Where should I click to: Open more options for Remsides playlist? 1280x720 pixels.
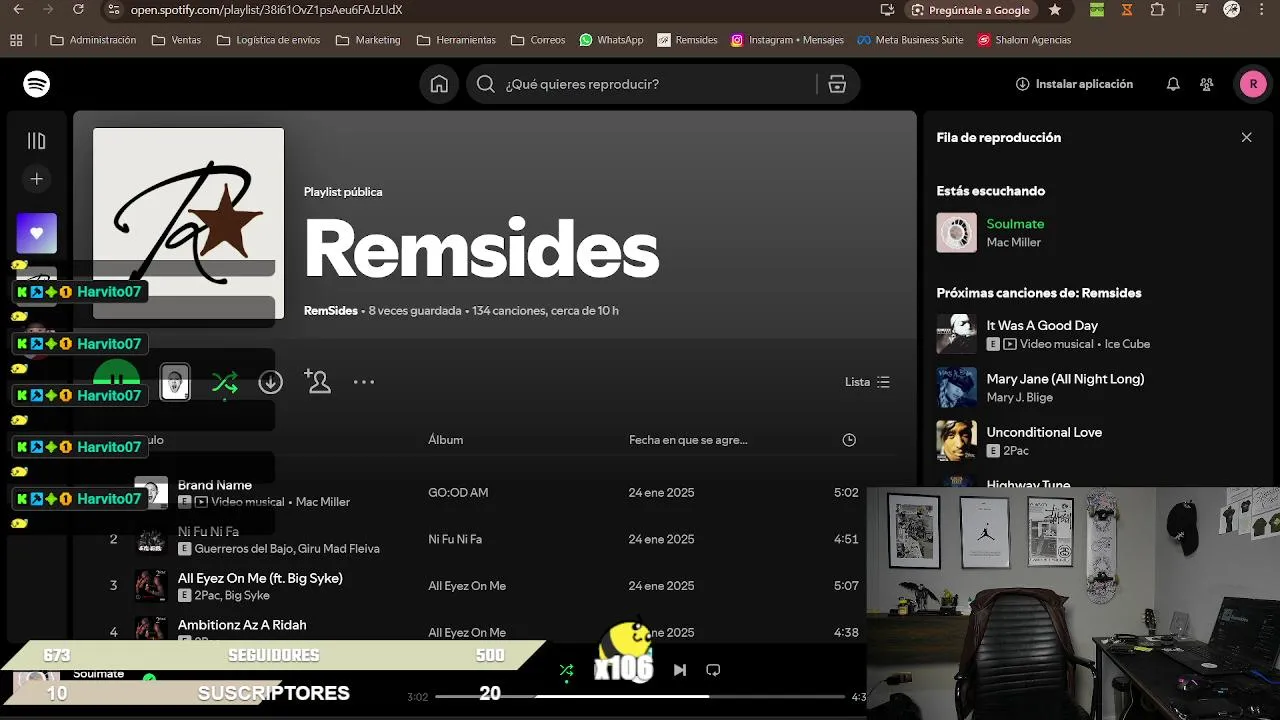364,382
